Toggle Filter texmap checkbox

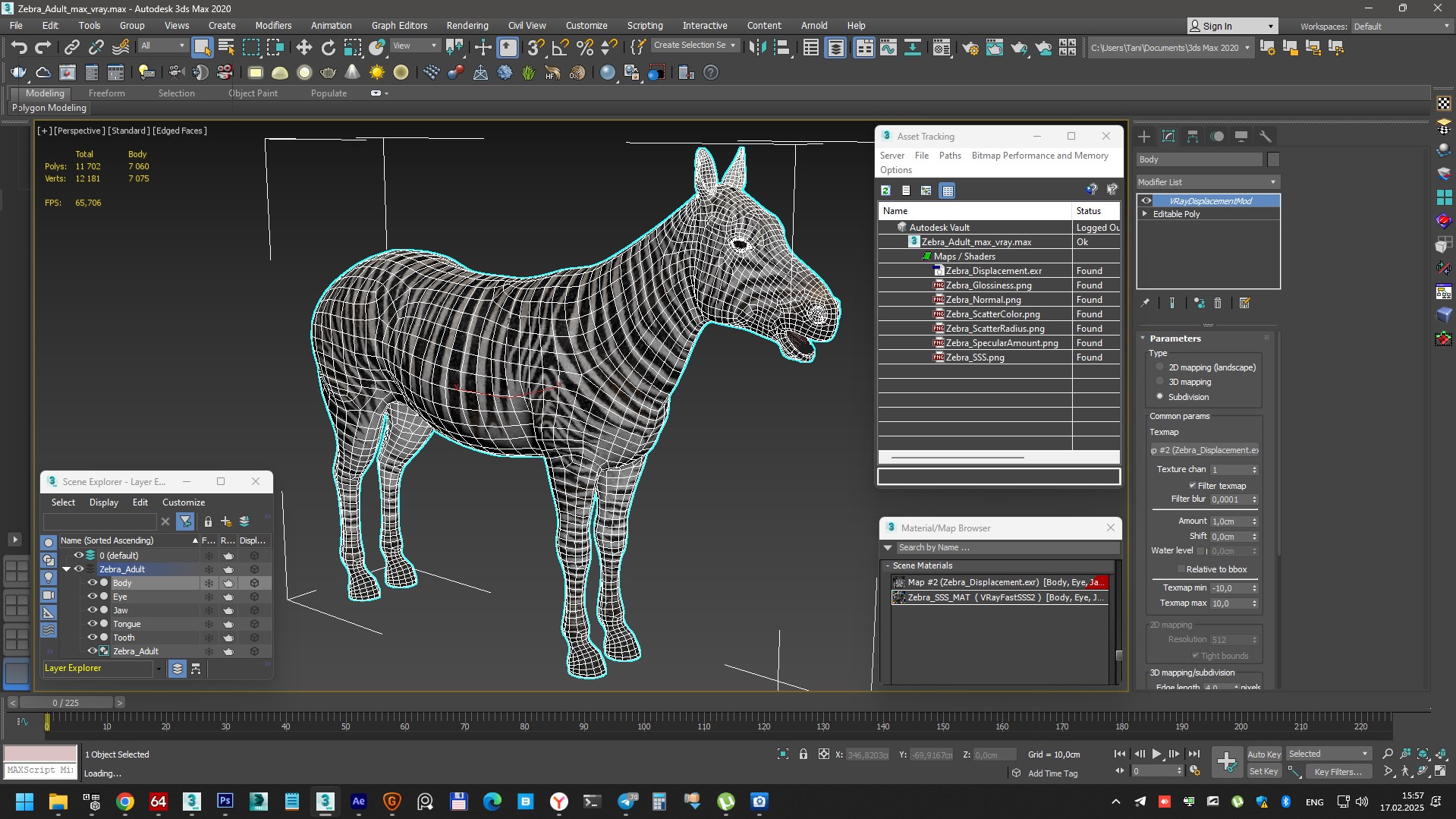(1192, 485)
